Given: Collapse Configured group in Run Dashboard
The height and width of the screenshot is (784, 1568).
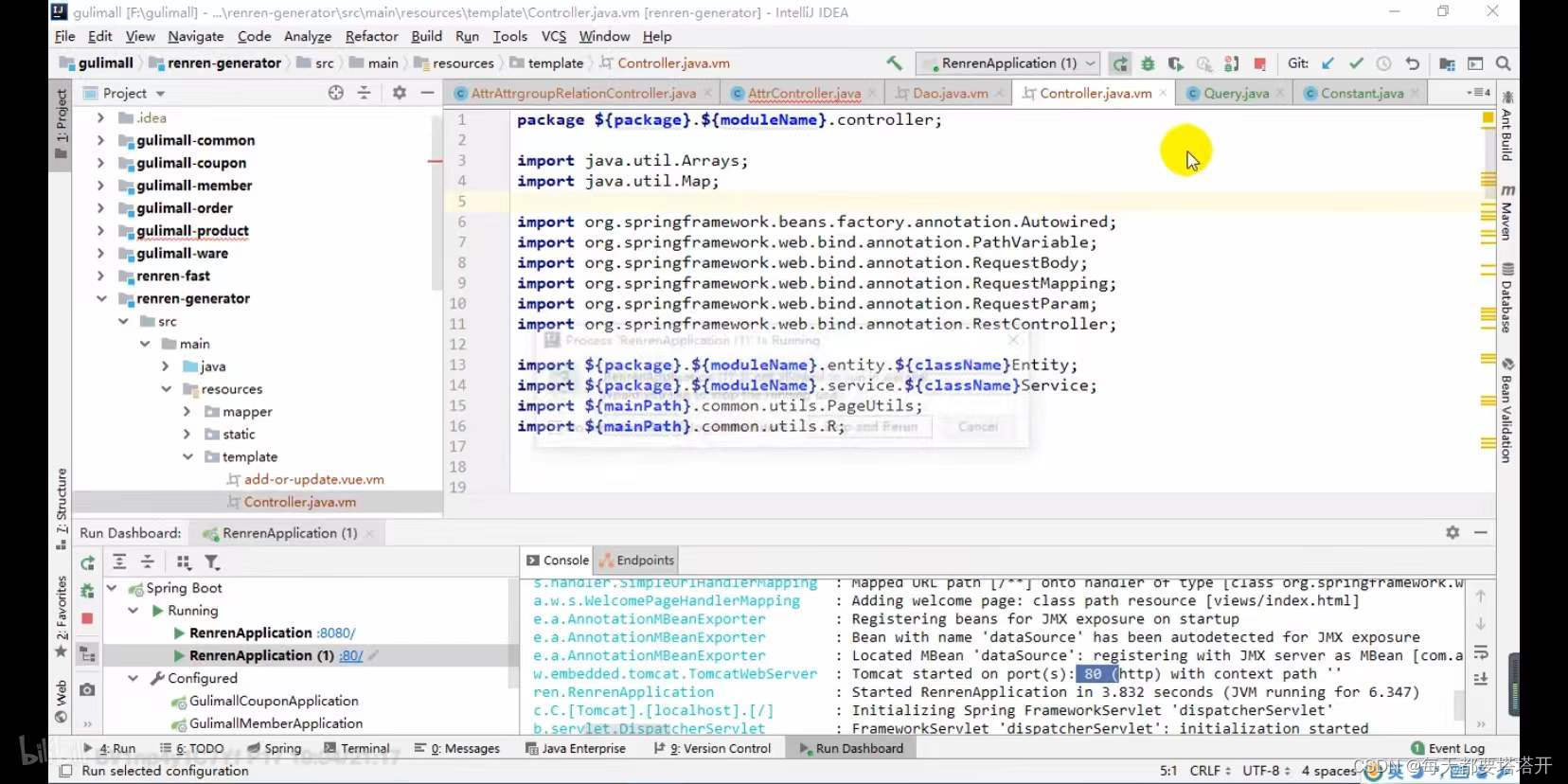Looking at the screenshot, I should [134, 678].
